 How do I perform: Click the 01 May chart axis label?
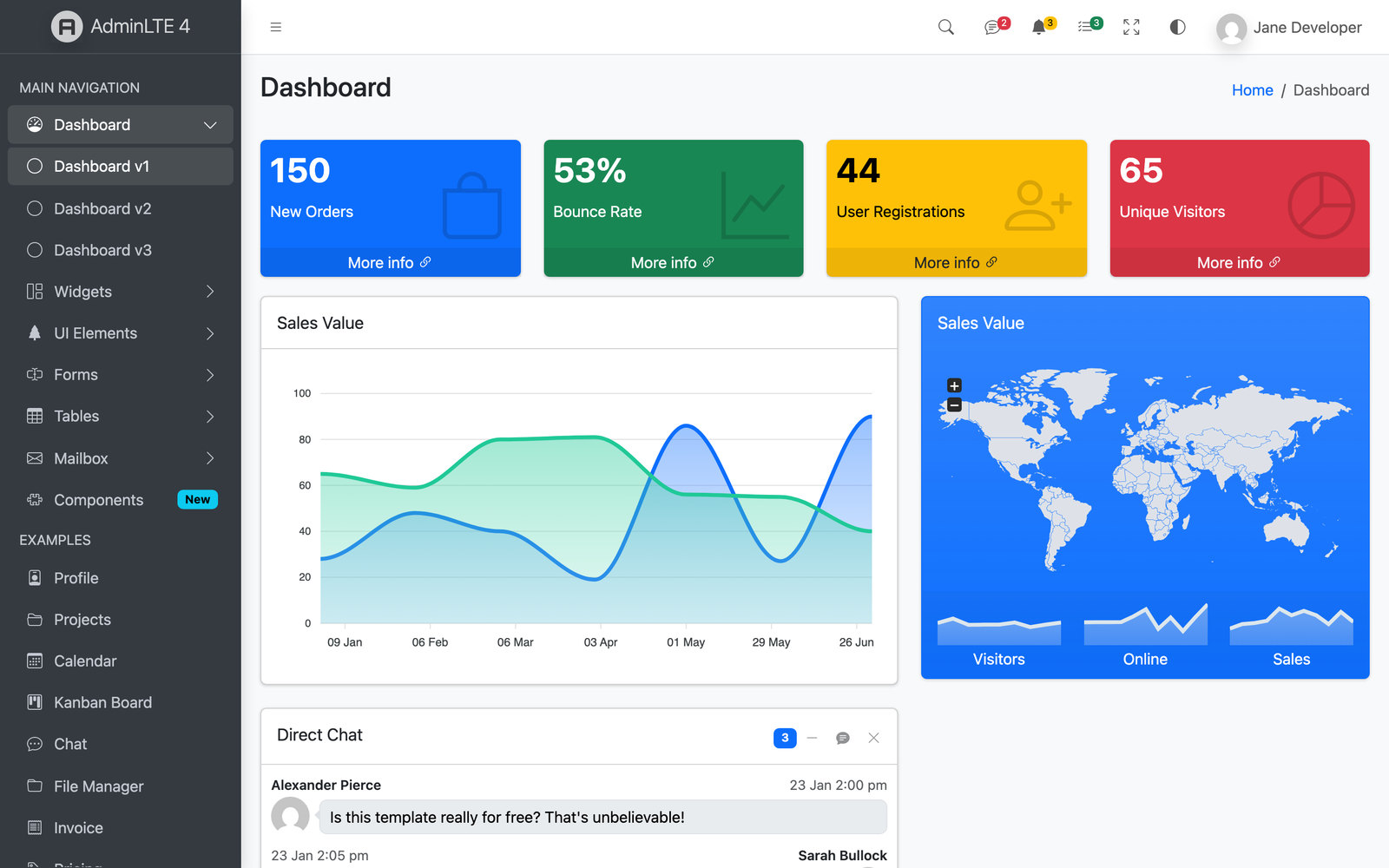pyautogui.click(x=686, y=642)
